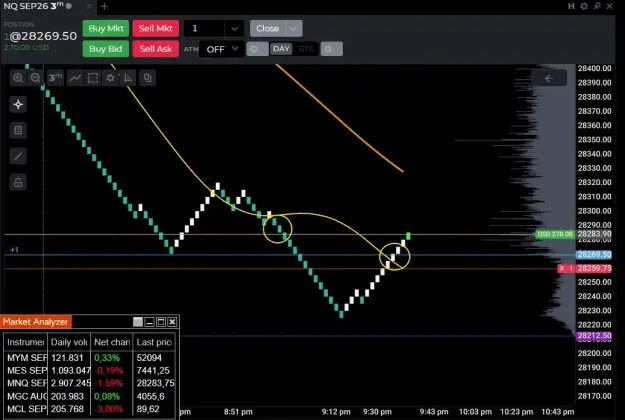
Task: Click MNQ last price 28283,75
Action: (155, 383)
